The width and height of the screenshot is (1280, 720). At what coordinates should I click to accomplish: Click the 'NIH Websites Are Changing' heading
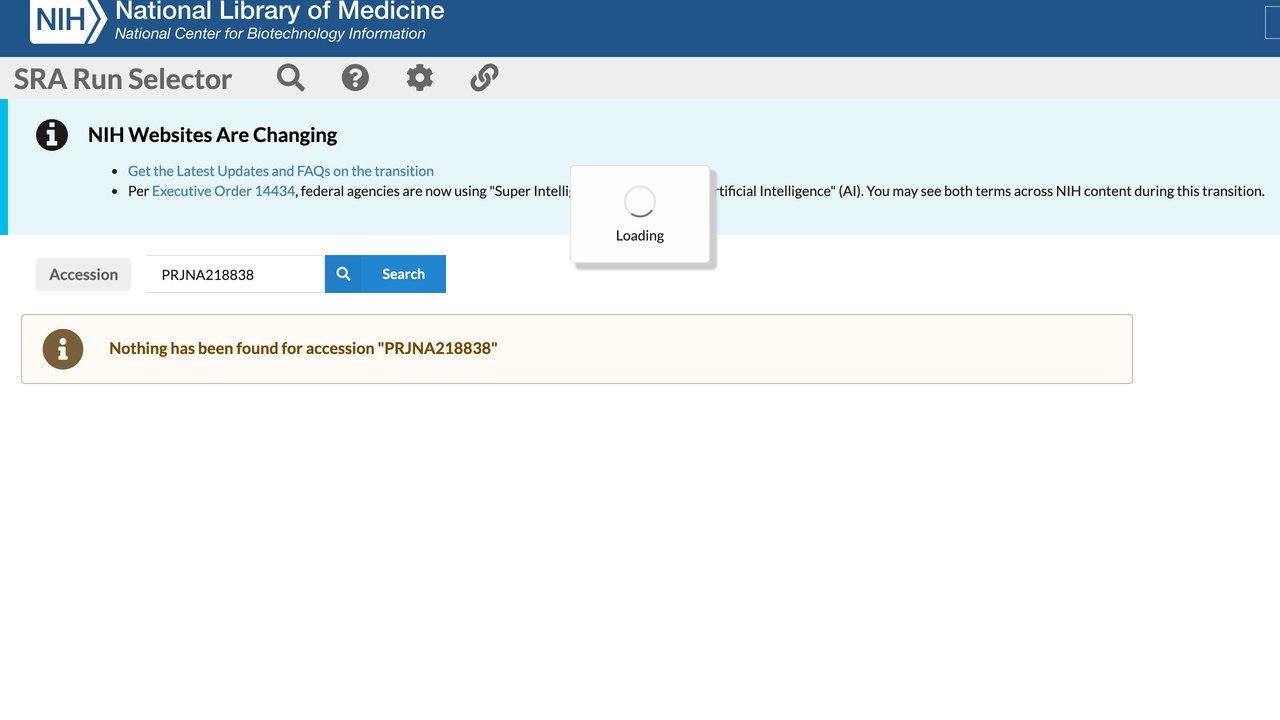(x=212, y=135)
